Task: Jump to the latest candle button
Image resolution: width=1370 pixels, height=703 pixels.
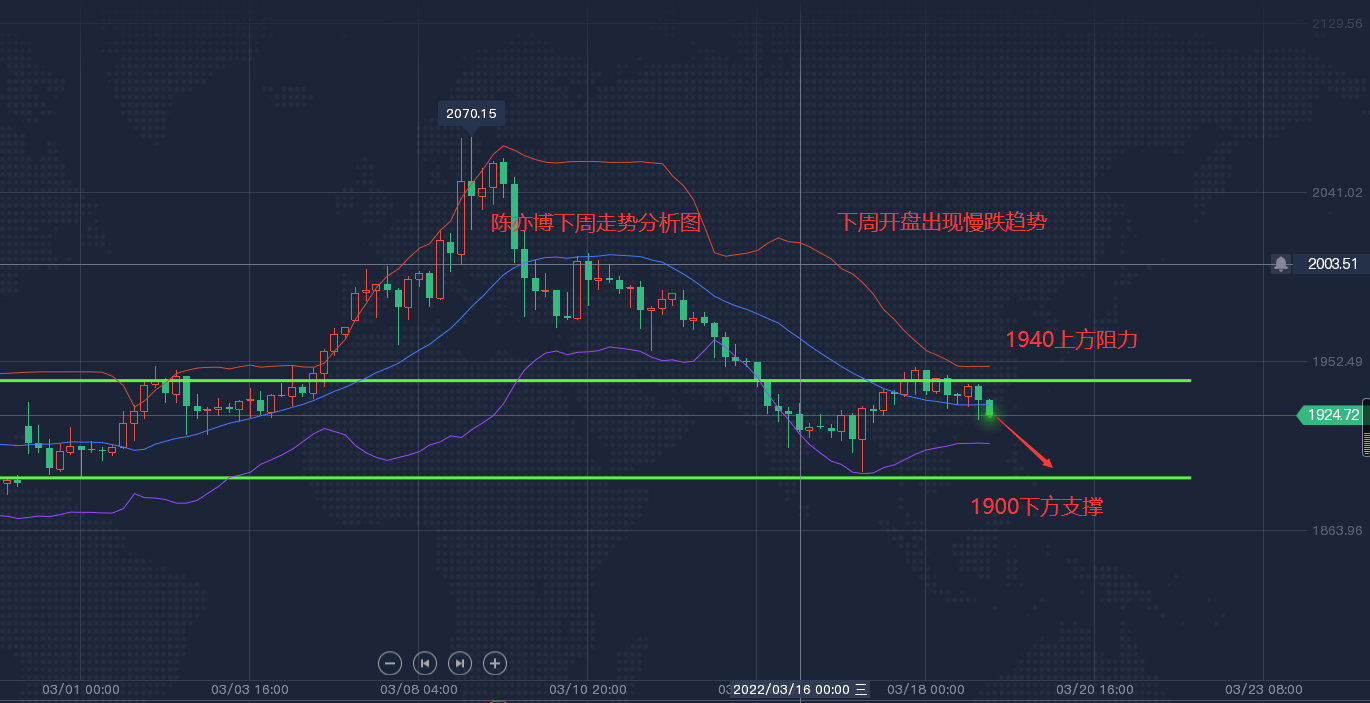Action: (459, 662)
